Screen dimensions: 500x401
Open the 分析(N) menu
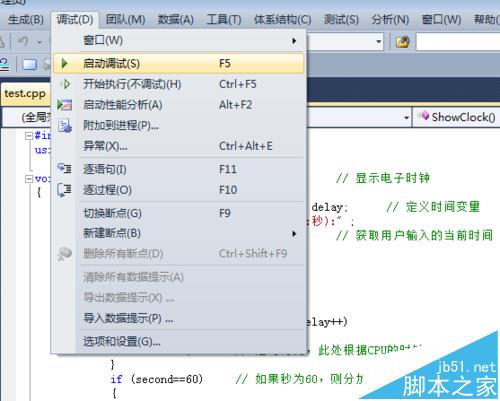(390, 20)
